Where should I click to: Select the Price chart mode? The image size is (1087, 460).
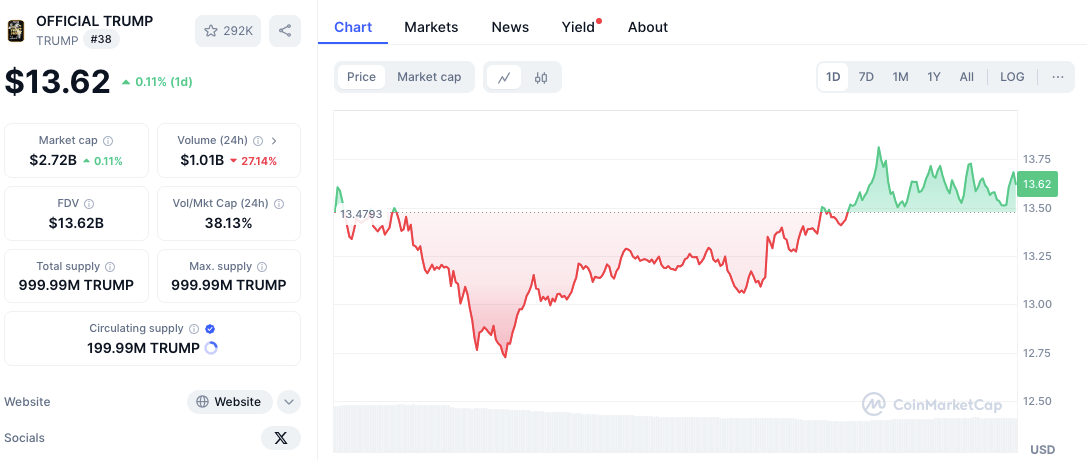(361, 77)
